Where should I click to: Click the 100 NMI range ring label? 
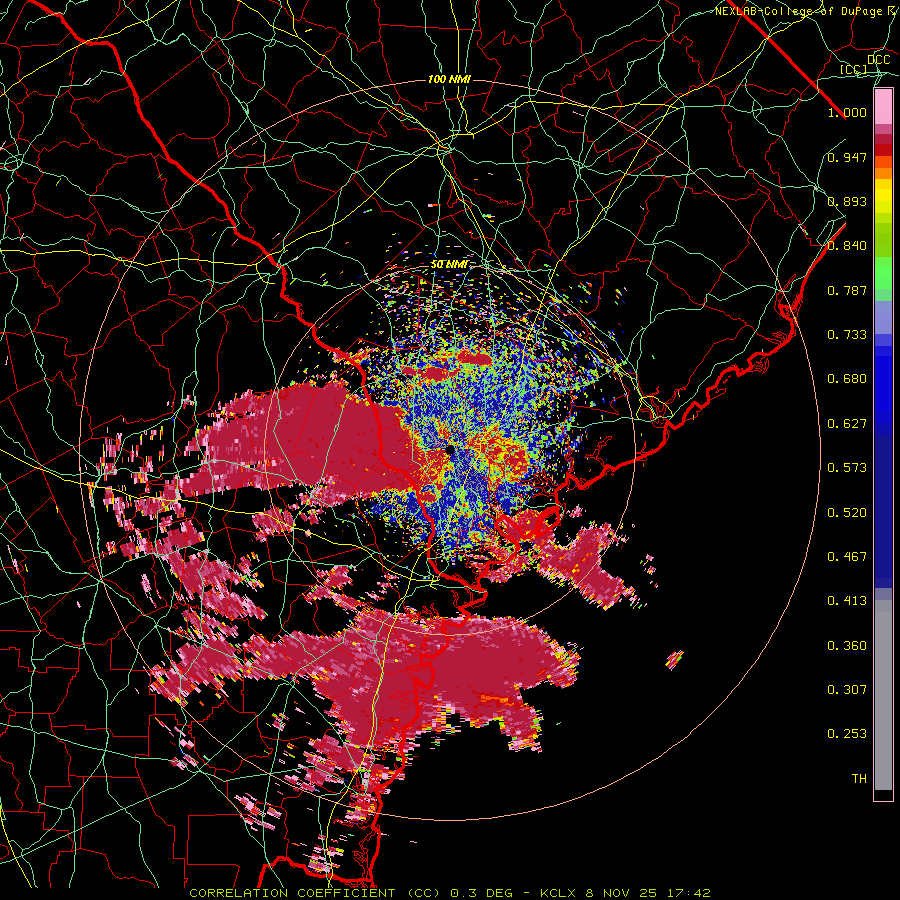[449, 79]
